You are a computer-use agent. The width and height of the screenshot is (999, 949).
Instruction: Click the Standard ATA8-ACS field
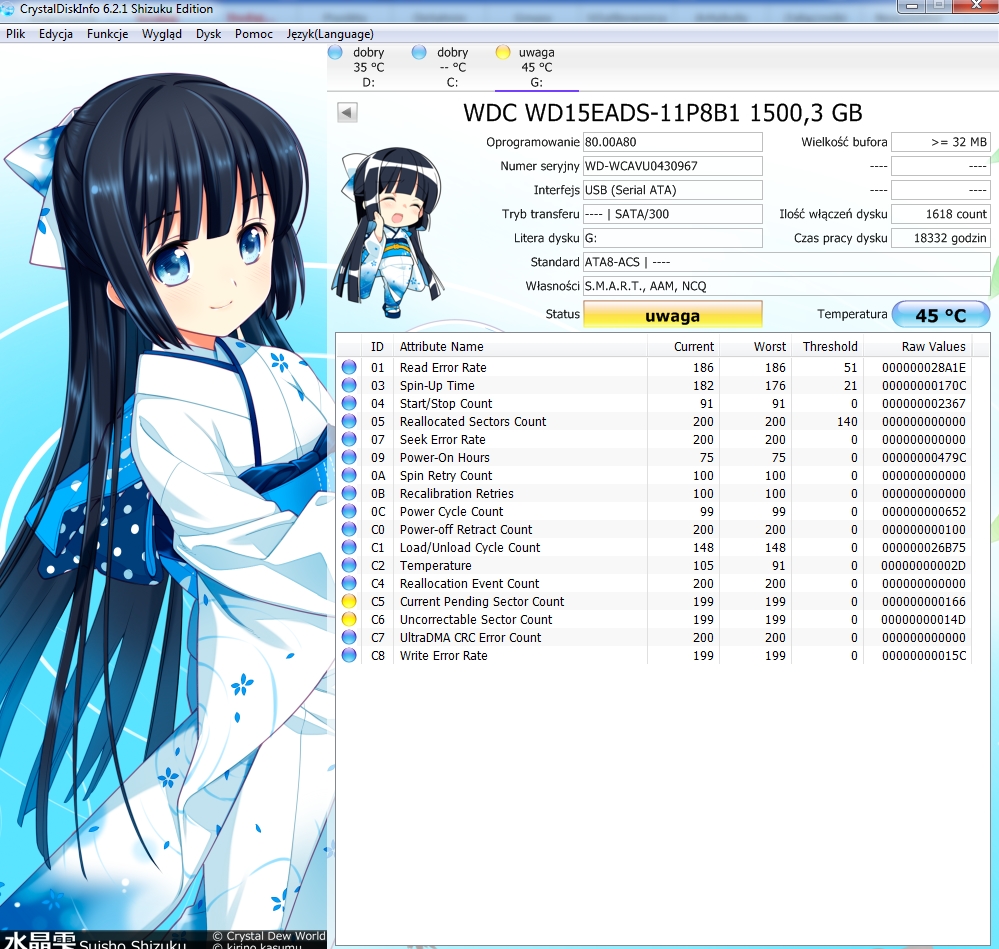coord(787,262)
